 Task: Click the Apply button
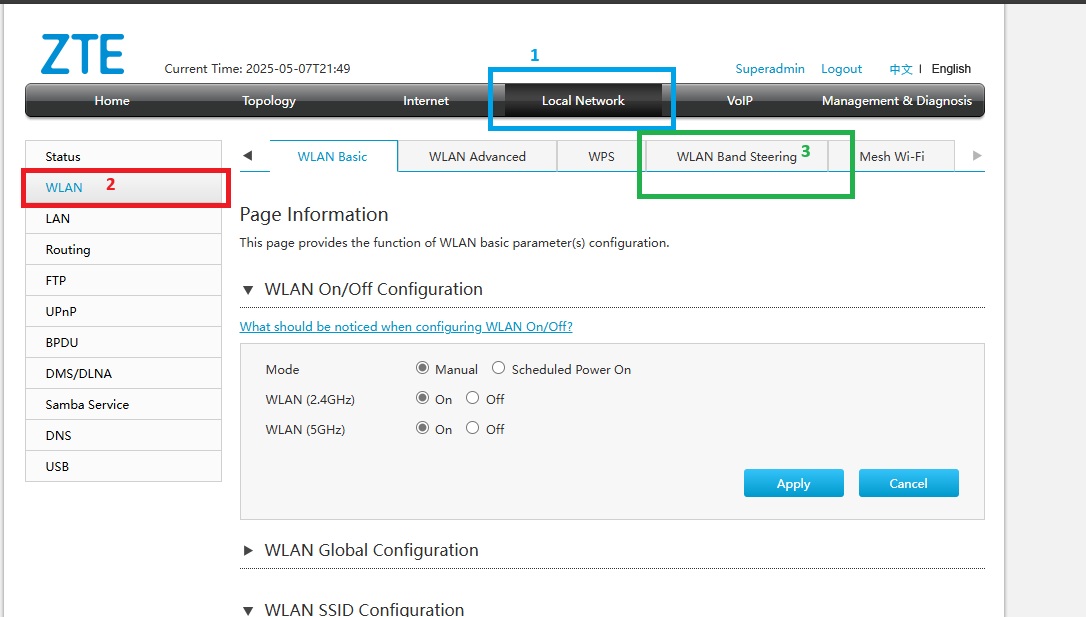click(793, 484)
